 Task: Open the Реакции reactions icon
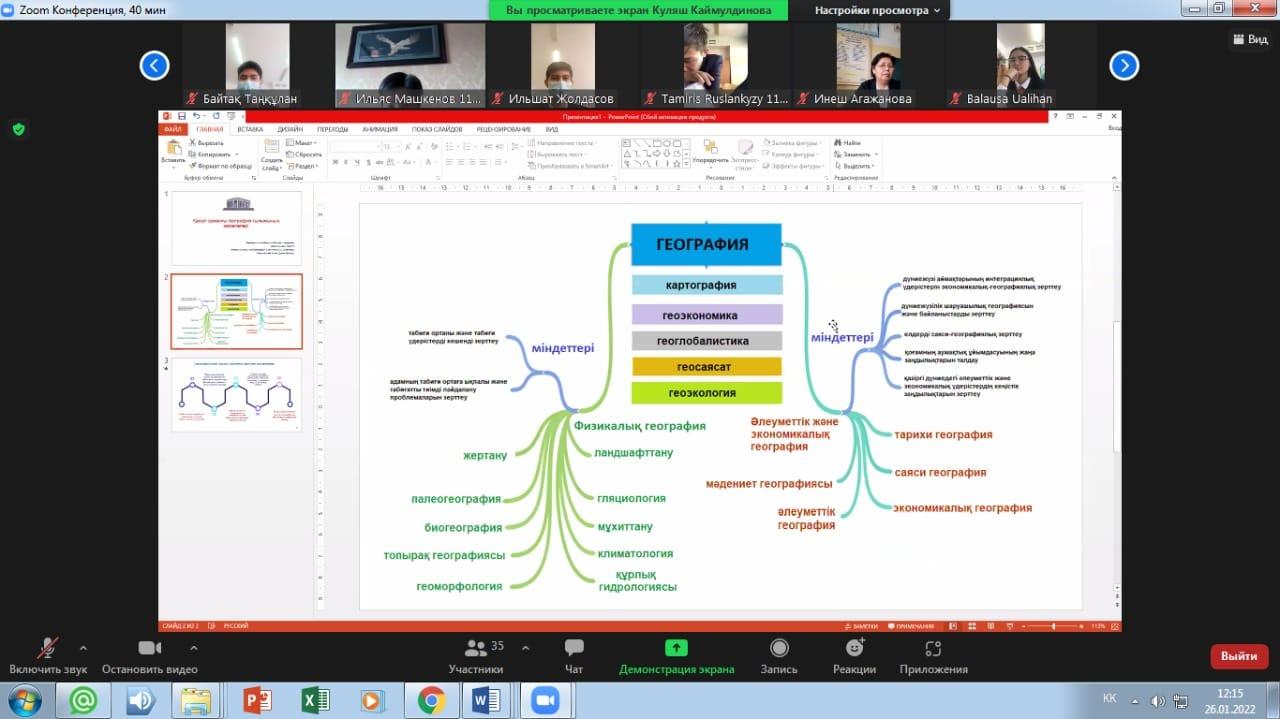click(x=854, y=649)
